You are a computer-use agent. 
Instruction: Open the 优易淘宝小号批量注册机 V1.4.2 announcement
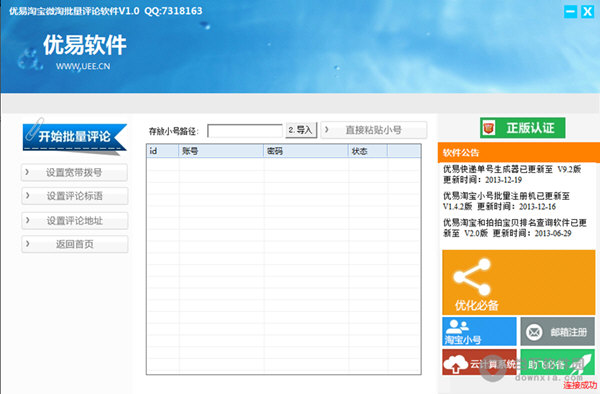[x=506, y=201]
